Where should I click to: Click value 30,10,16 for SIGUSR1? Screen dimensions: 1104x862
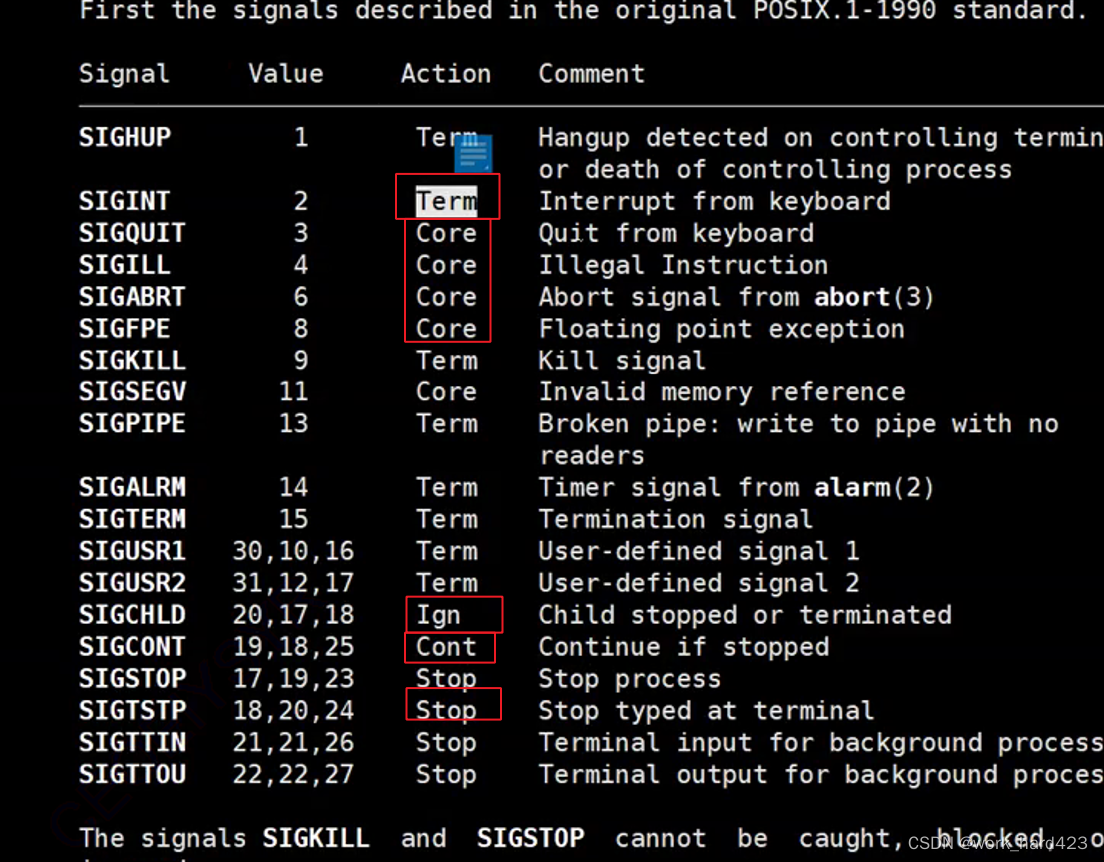pos(293,551)
